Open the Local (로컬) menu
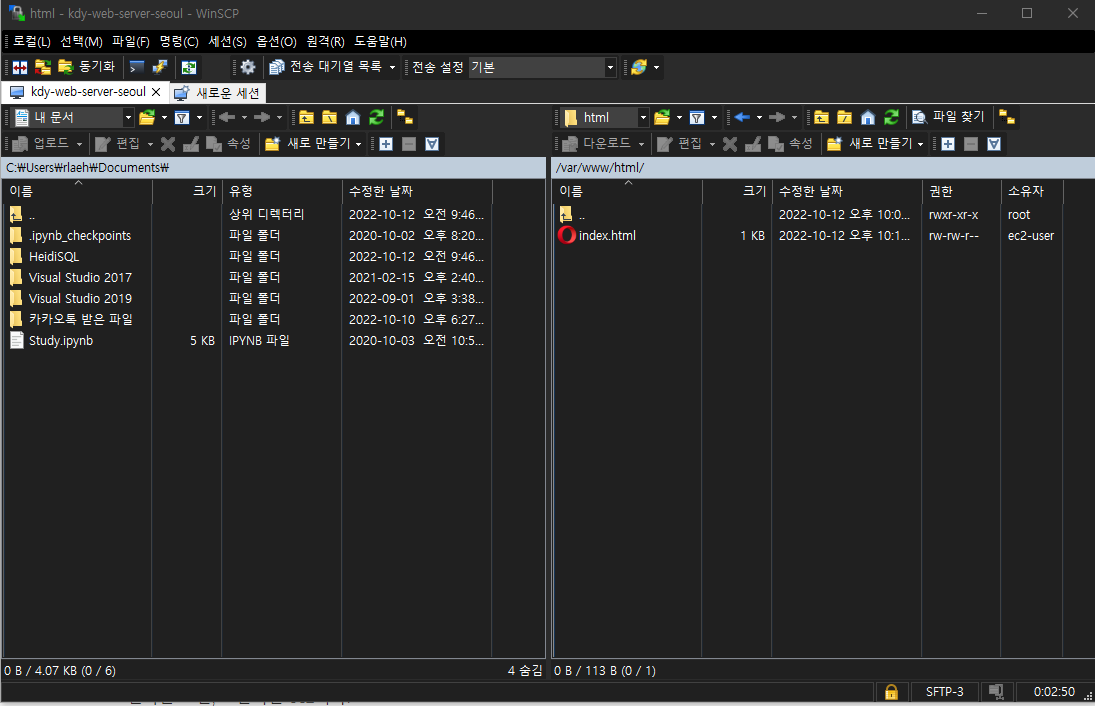1095x706 pixels. point(31,42)
